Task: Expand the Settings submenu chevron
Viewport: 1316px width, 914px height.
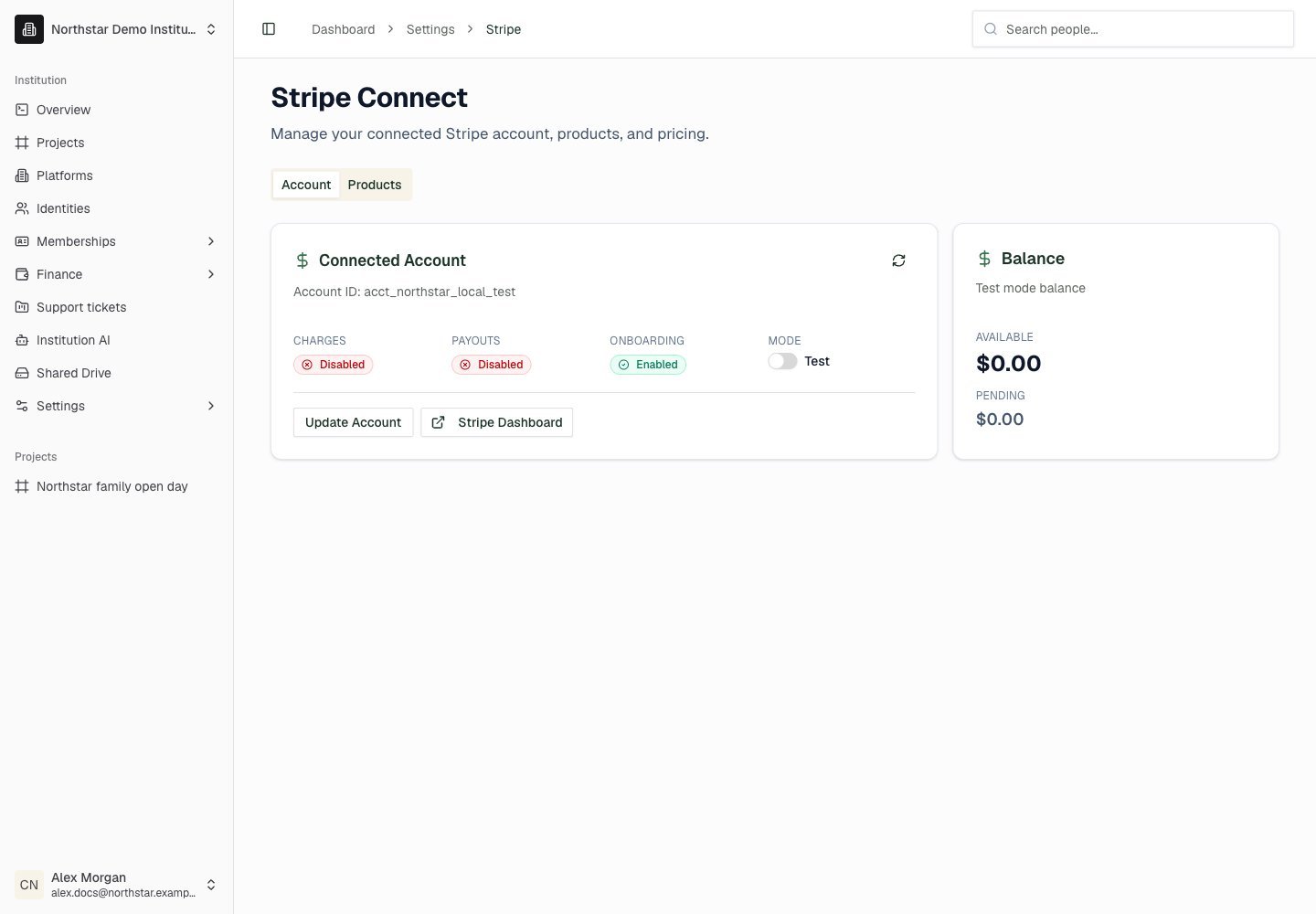Action: tap(211, 406)
